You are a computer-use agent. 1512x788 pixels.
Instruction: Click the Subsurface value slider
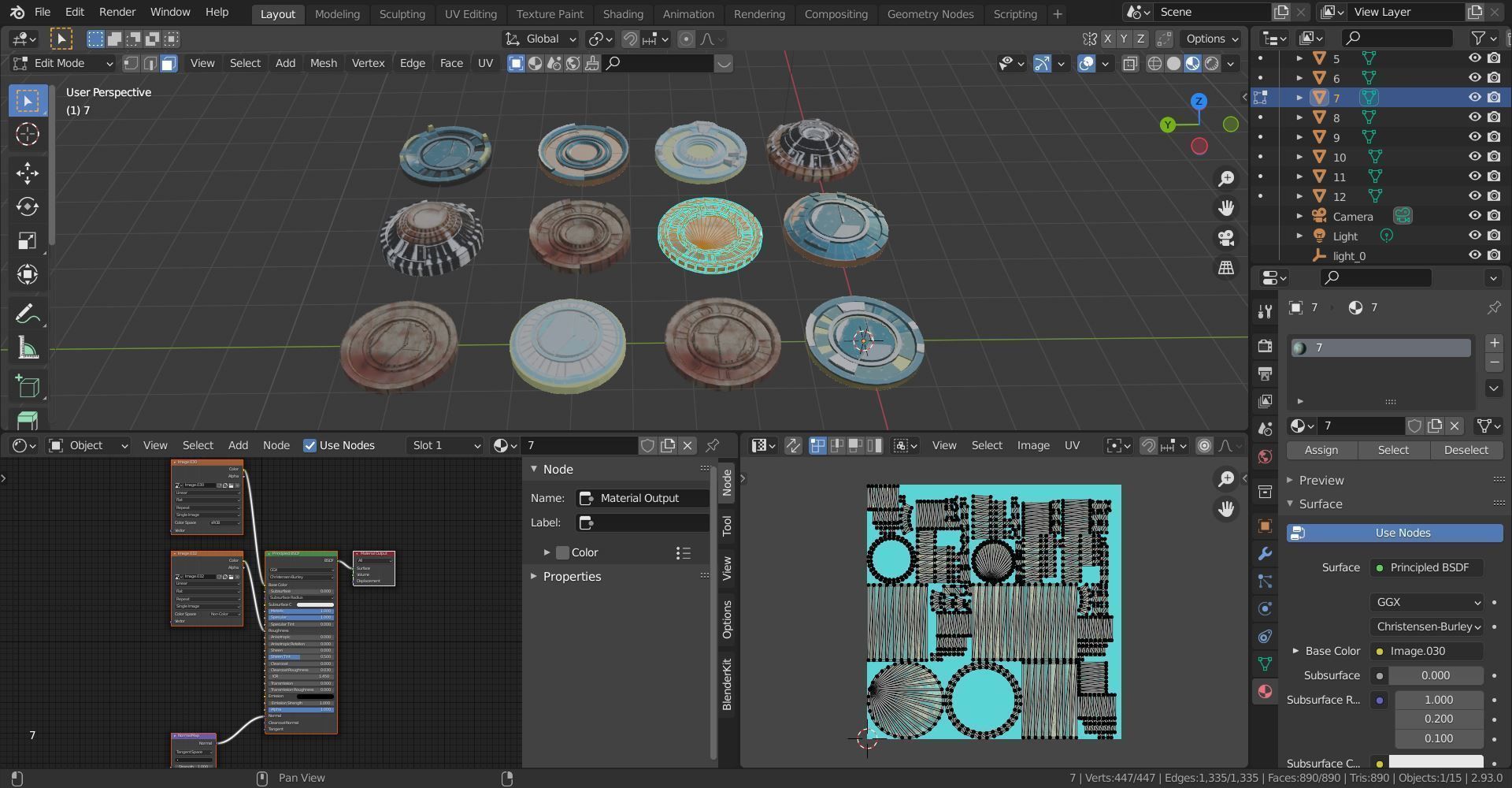tap(1435, 675)
